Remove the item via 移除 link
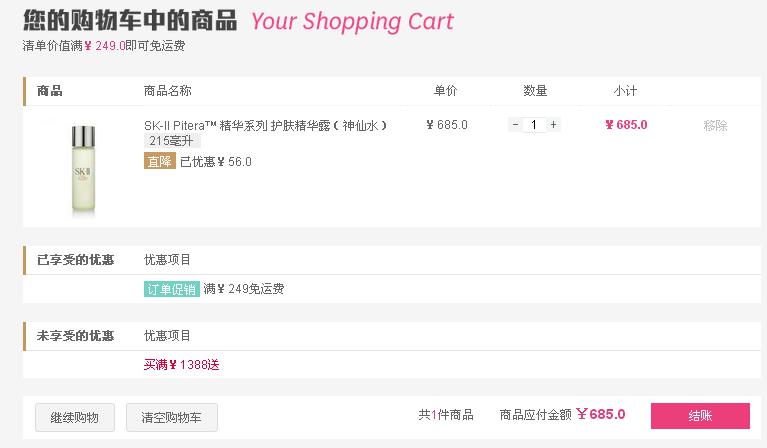Image resolution: width=767 pixels, height=448 pixels. [715, 126]
